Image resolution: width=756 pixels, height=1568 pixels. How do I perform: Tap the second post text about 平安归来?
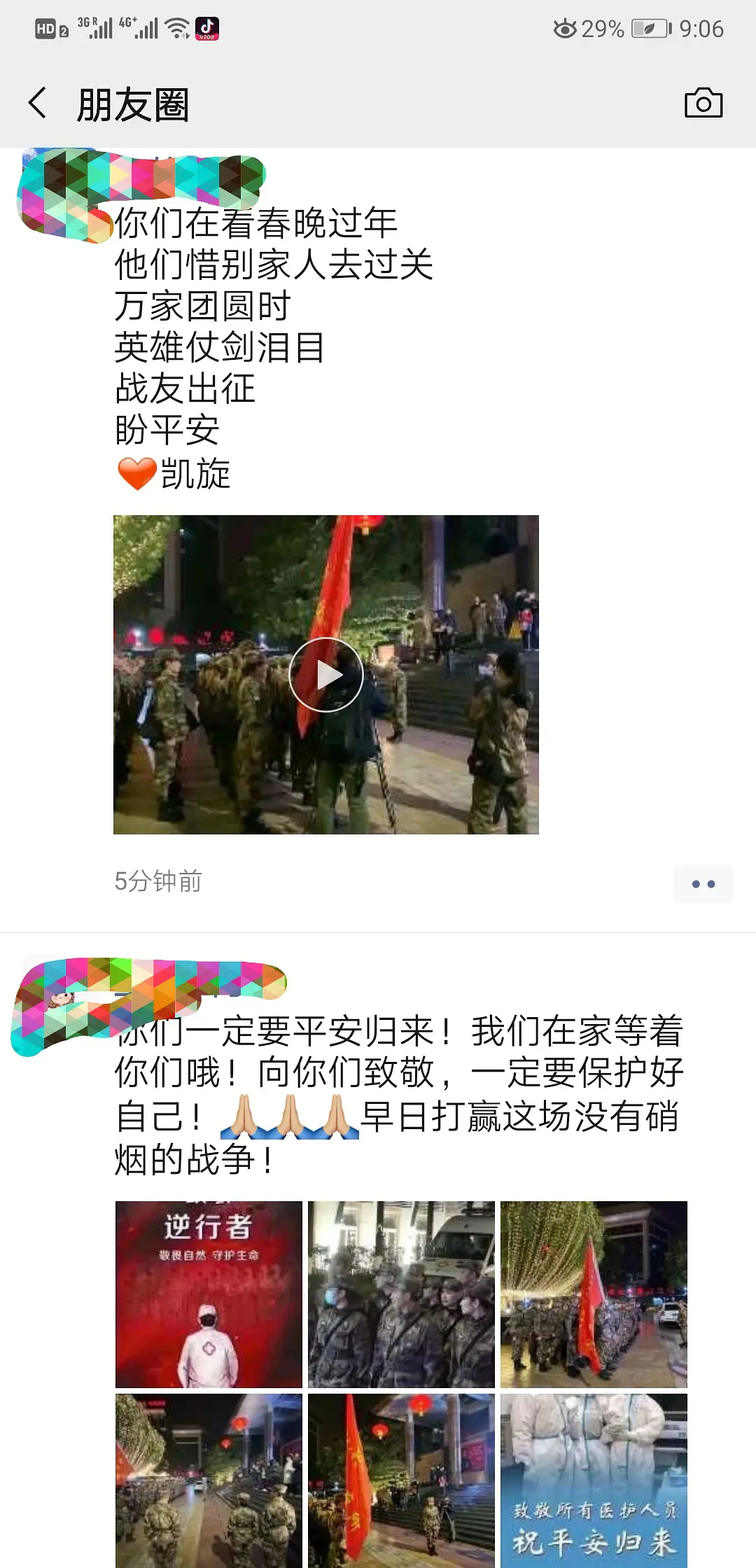[399, 1095]
